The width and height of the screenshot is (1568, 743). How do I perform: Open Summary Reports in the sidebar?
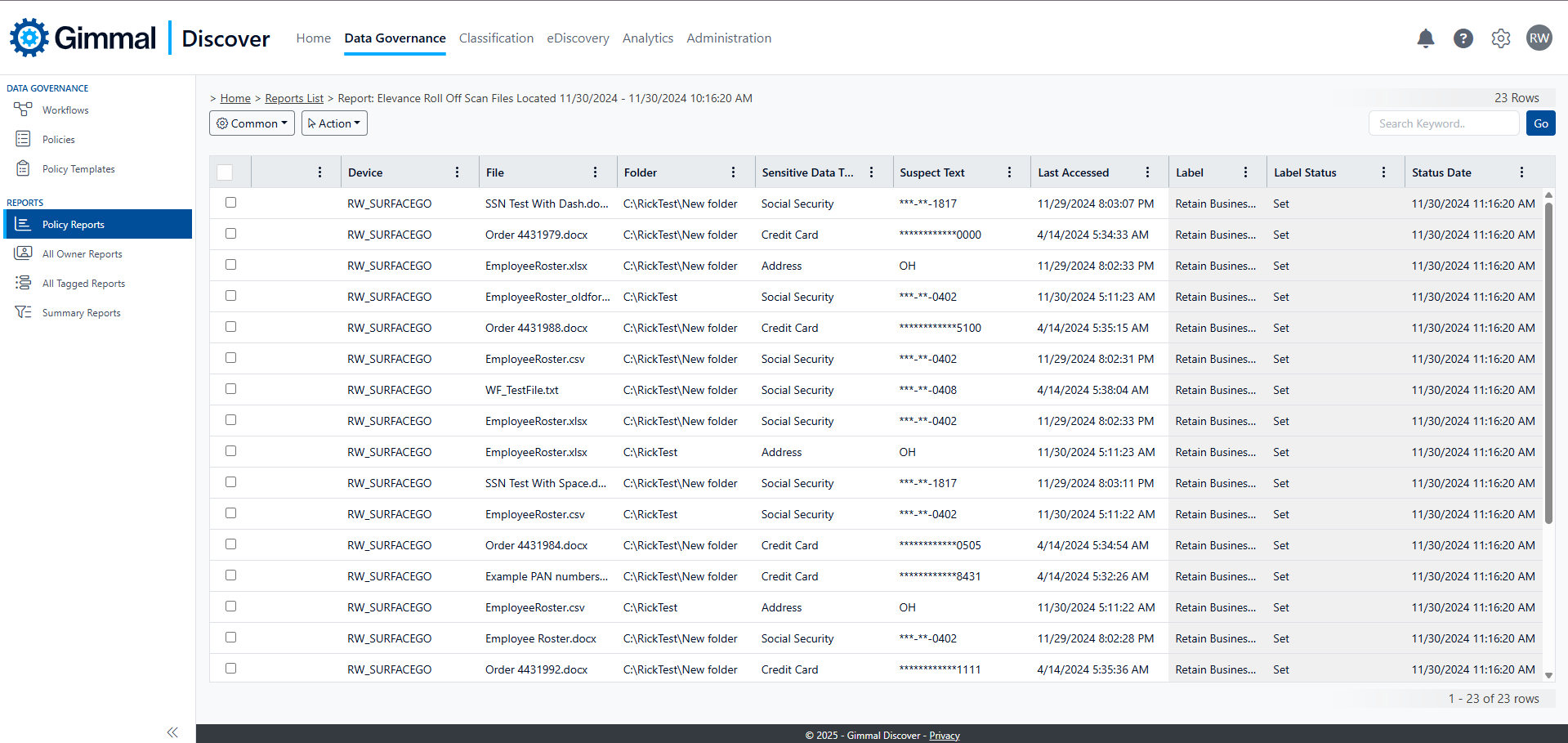click(x=81, y=313)
